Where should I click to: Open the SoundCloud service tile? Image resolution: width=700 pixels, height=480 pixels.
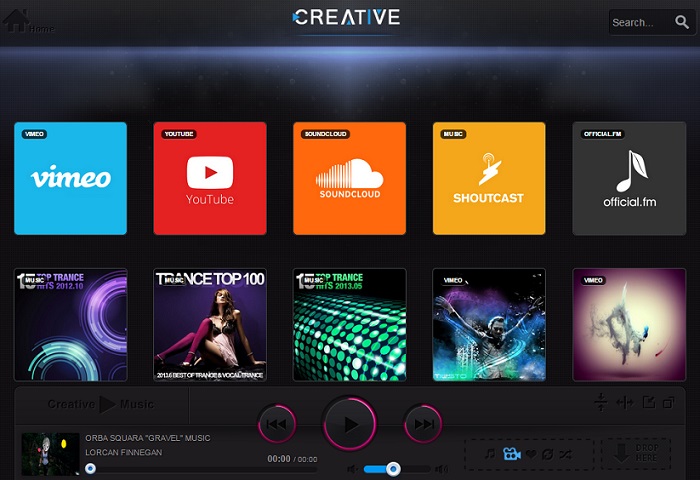tap(350, 178)
